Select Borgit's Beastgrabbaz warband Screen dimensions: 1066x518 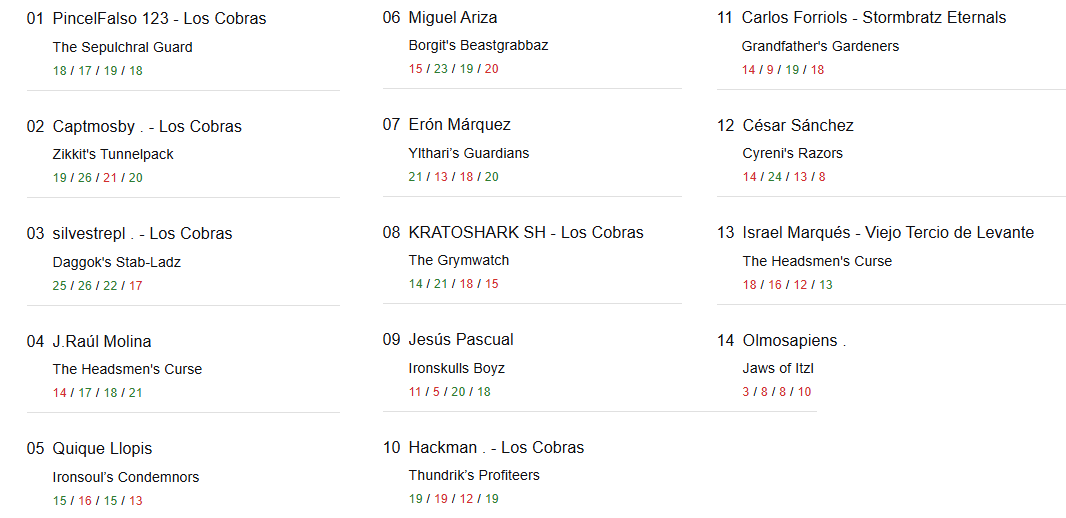478,46
